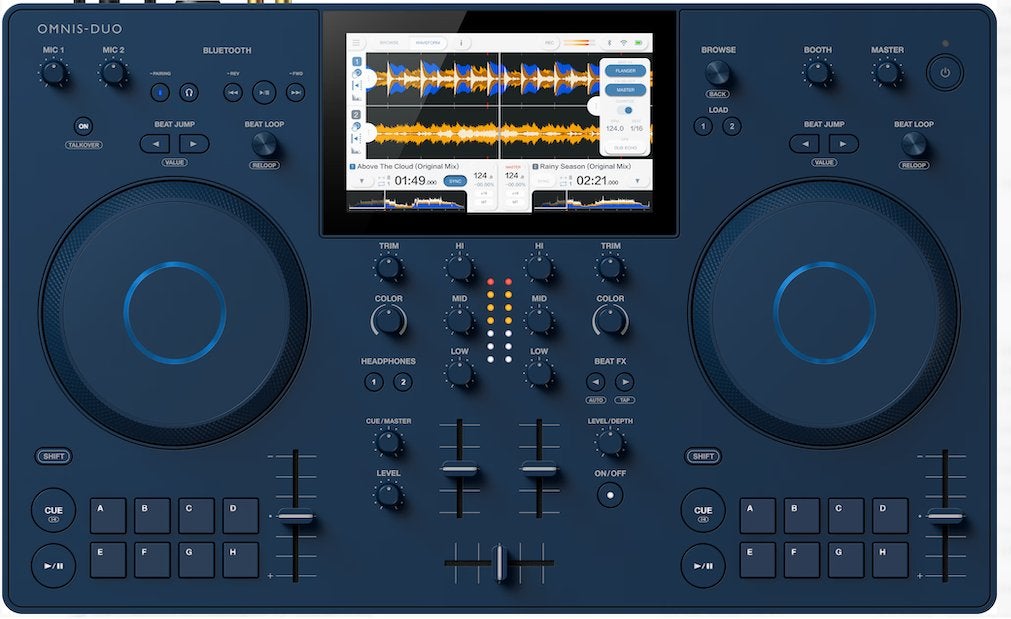1011x619 pixels.
Task: Expand dropdown arrow beside Above The Cloud time
Action: point(362,181)
